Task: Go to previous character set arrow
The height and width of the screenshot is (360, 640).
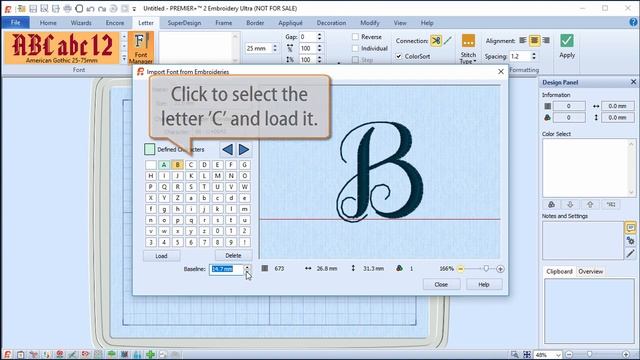Action: point(228,149)
